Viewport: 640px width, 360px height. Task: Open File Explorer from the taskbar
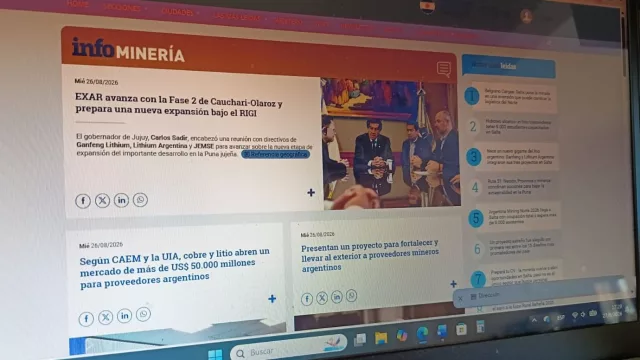tap(381, 338)
